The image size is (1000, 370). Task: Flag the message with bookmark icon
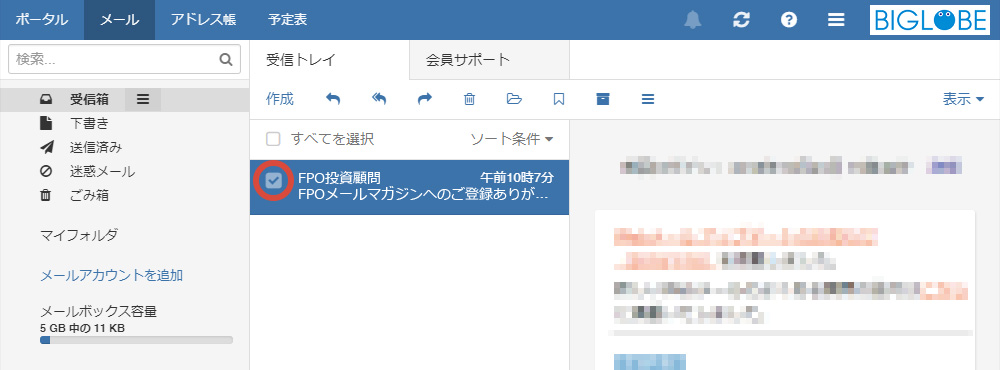click(559, 99)
